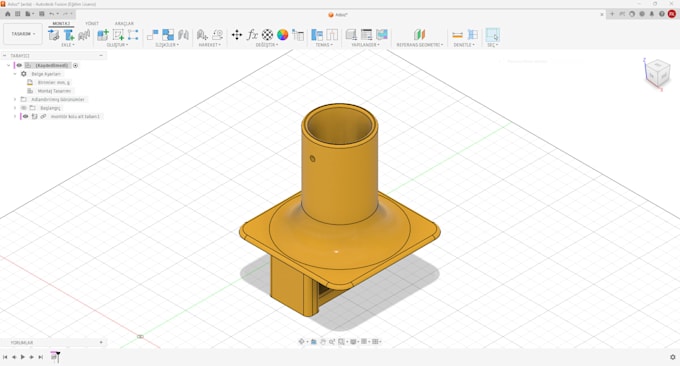Screen dimensions: 680x366
Task: Click the third YAPILANDIR configuration icon
Action: pyautogui.click(x=382, y=35)
